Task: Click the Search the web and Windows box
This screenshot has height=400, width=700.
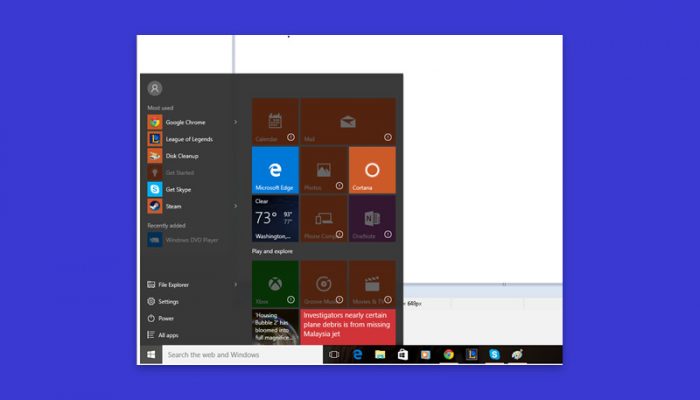Action: (x=242, y=354)
